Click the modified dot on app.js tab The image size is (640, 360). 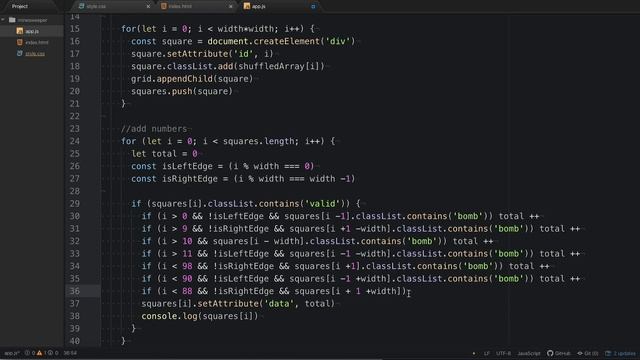coord(313,6)
